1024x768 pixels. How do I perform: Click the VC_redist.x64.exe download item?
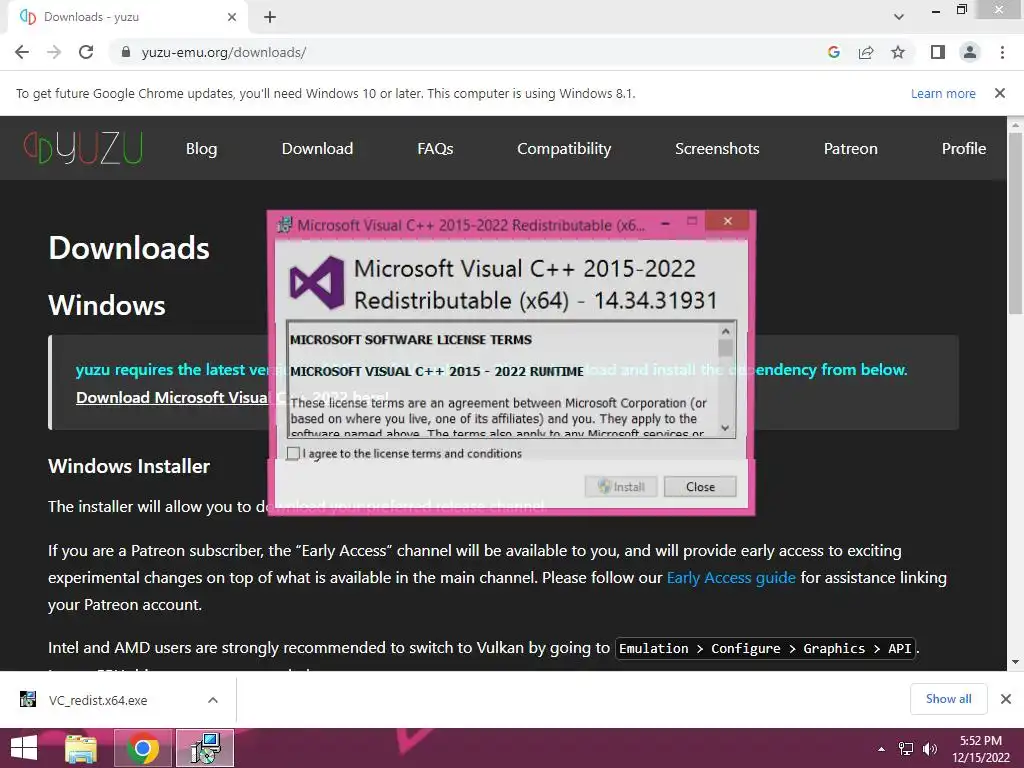[98, 700]
